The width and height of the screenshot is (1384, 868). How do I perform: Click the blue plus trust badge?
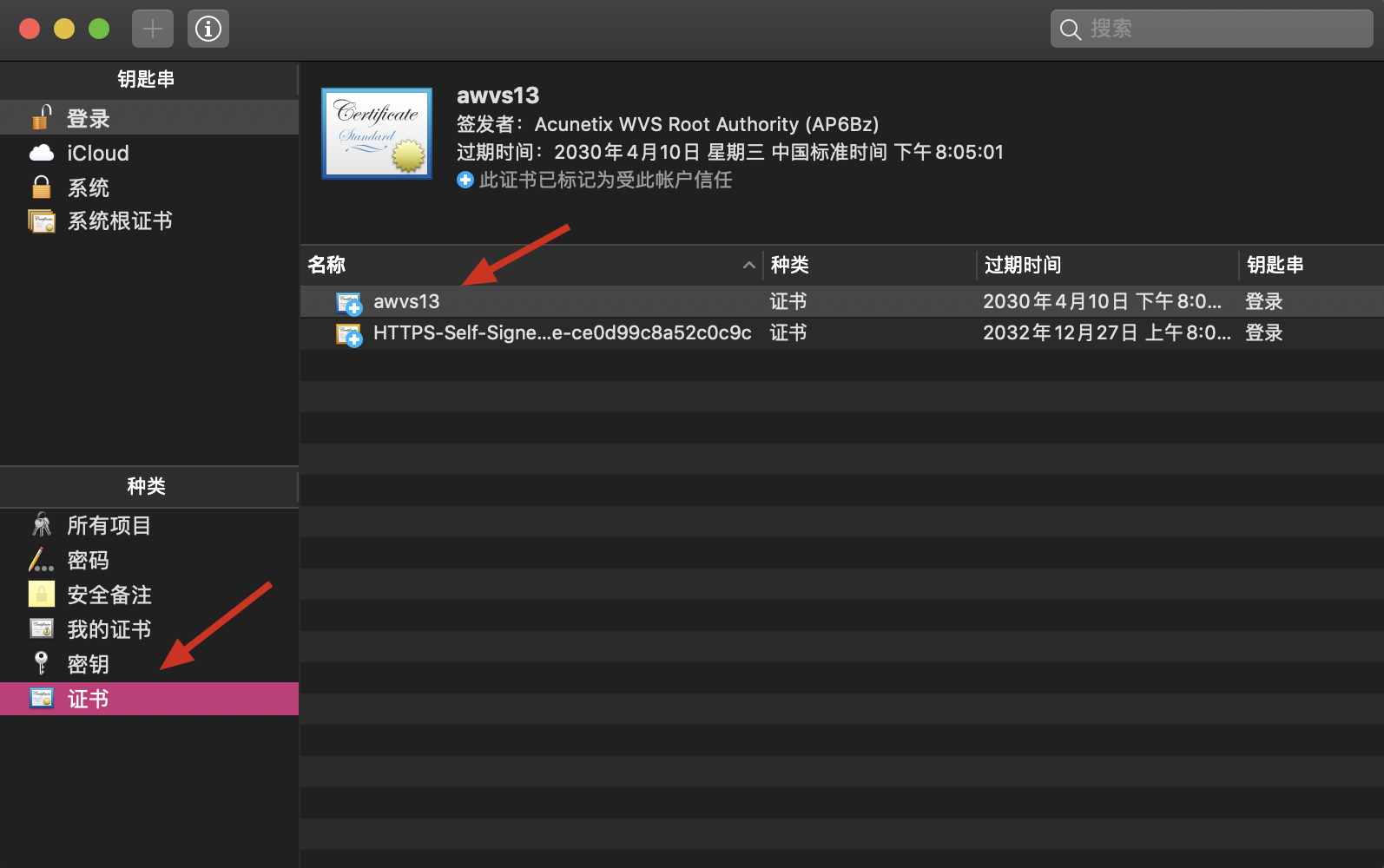(465, 180)
